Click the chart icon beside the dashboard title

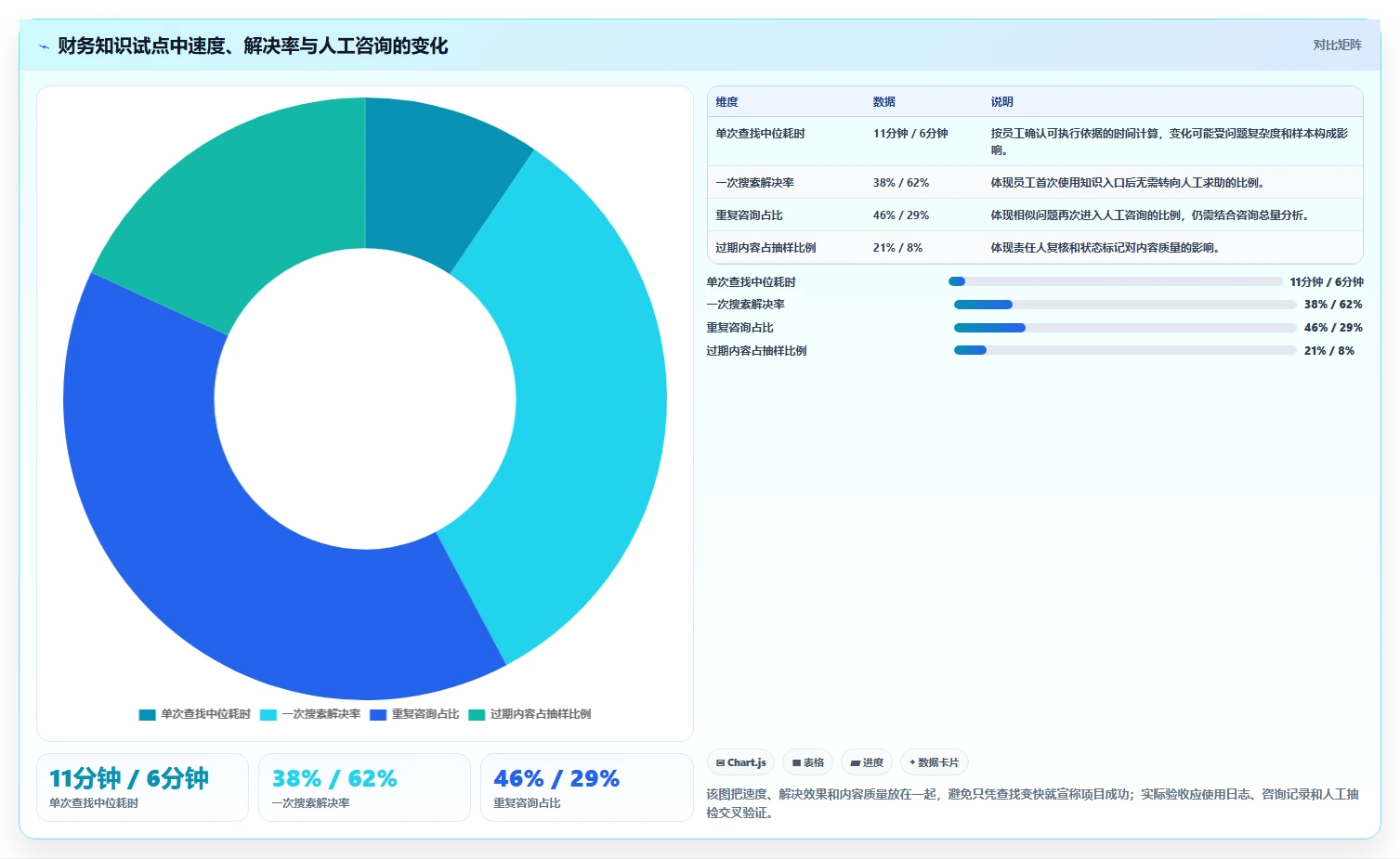coord(44,46)
